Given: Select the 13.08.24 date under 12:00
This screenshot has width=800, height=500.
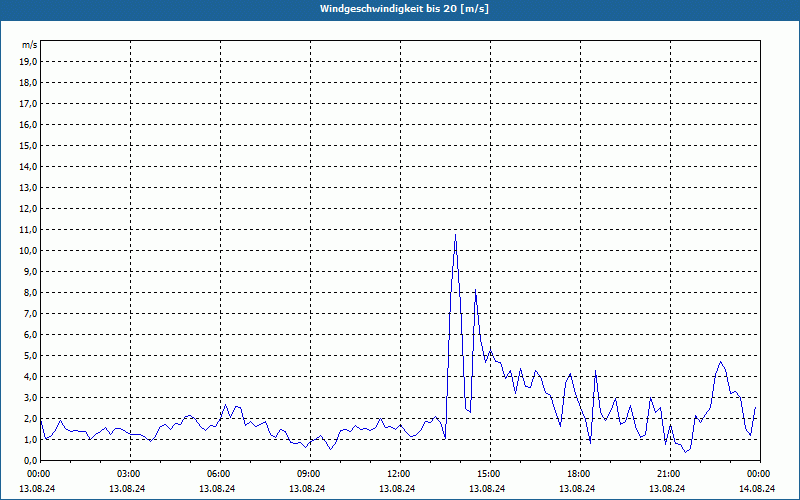Looking at the screenshot, I should (x=397, y=488).
